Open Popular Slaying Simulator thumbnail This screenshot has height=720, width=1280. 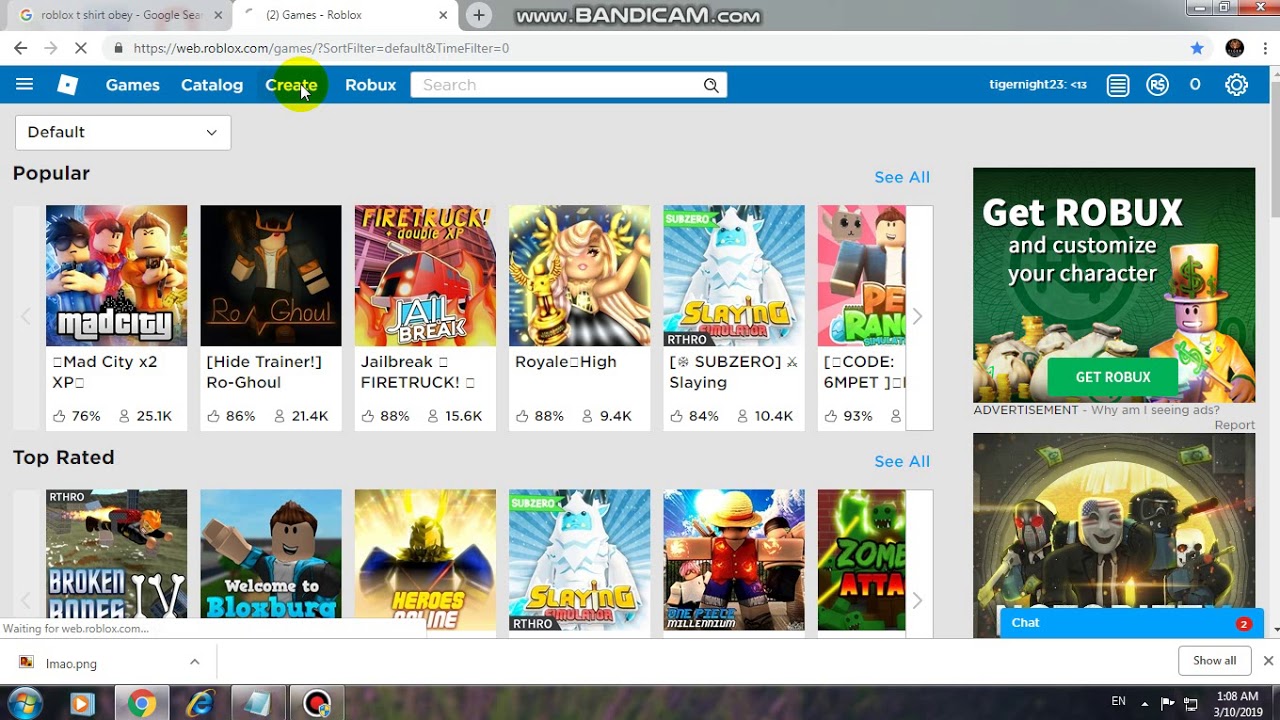click(x=733, y=275)
